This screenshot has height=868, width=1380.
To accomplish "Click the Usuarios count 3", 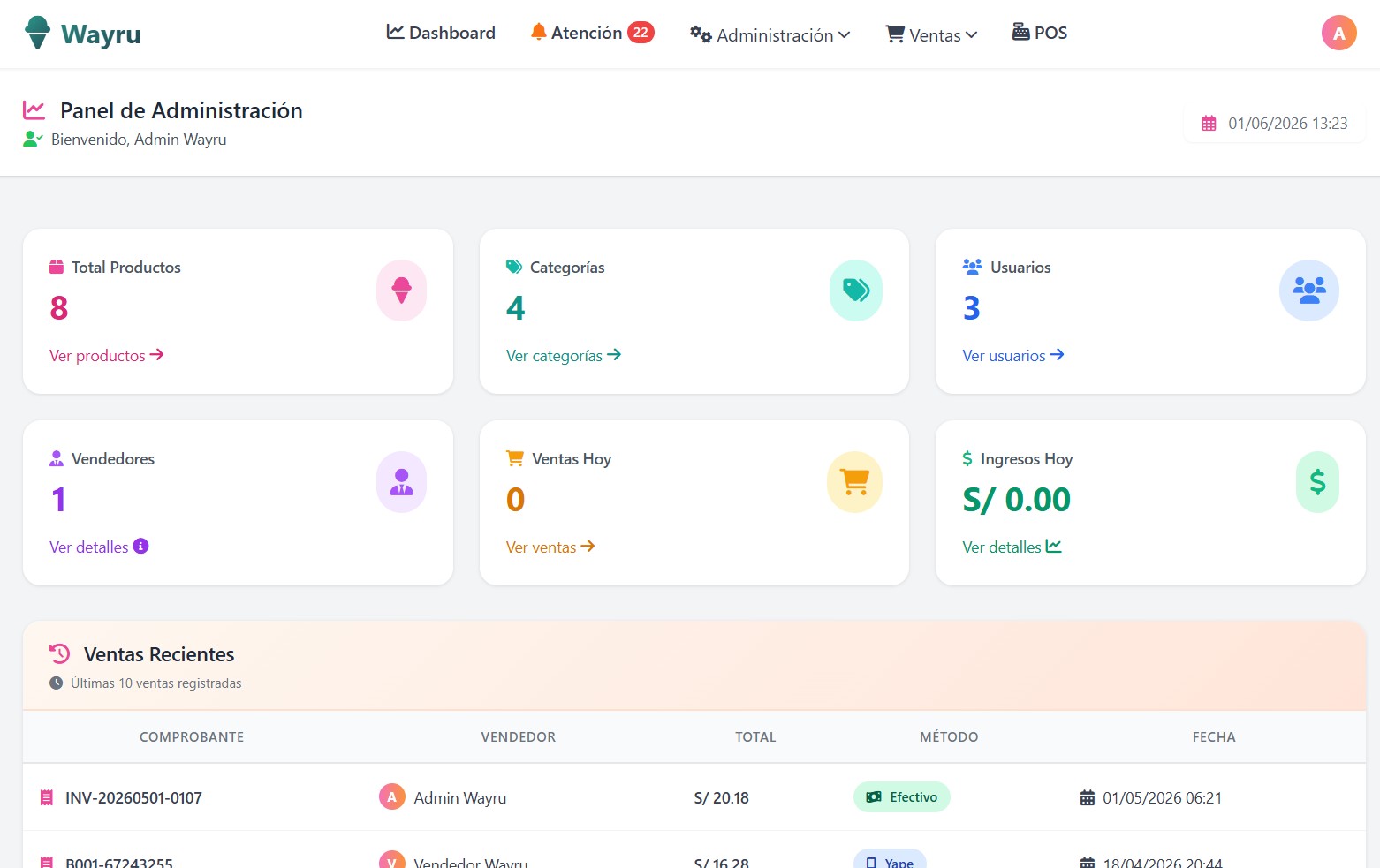I will pos(972,308).
